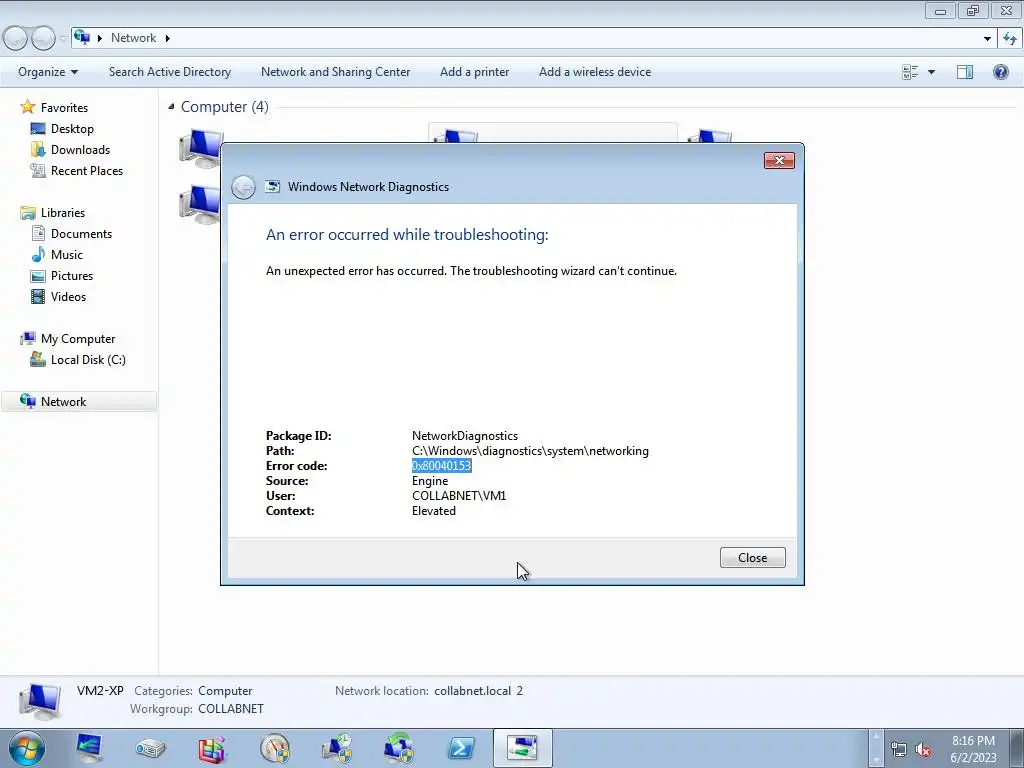Image resolution: width=1024 pixels, height=768 pixels.
Task: Select Favorites in the navigation pane
Action: pyautogui.click(x=64, y=108)
